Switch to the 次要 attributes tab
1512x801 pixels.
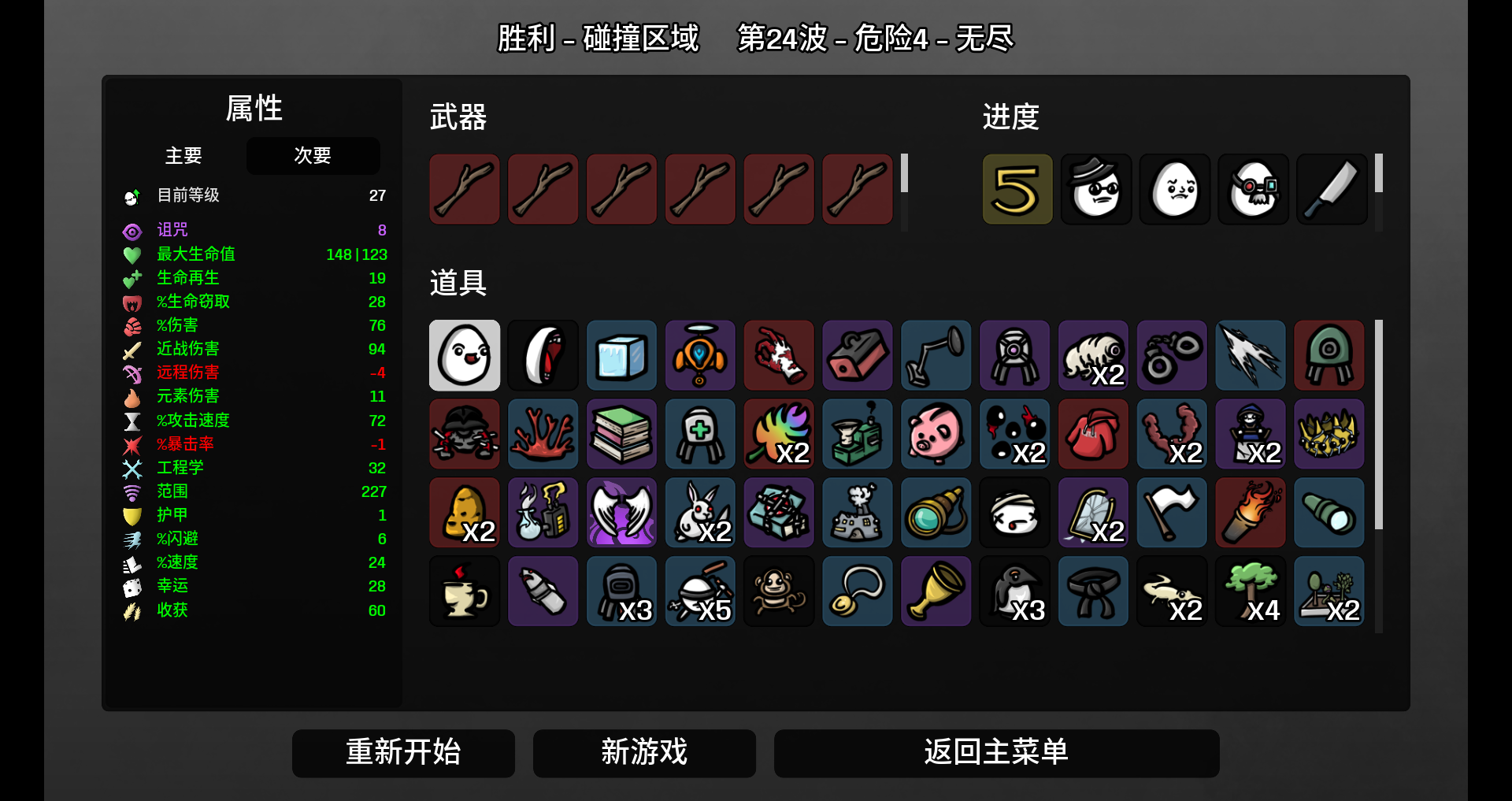[313, 156]
